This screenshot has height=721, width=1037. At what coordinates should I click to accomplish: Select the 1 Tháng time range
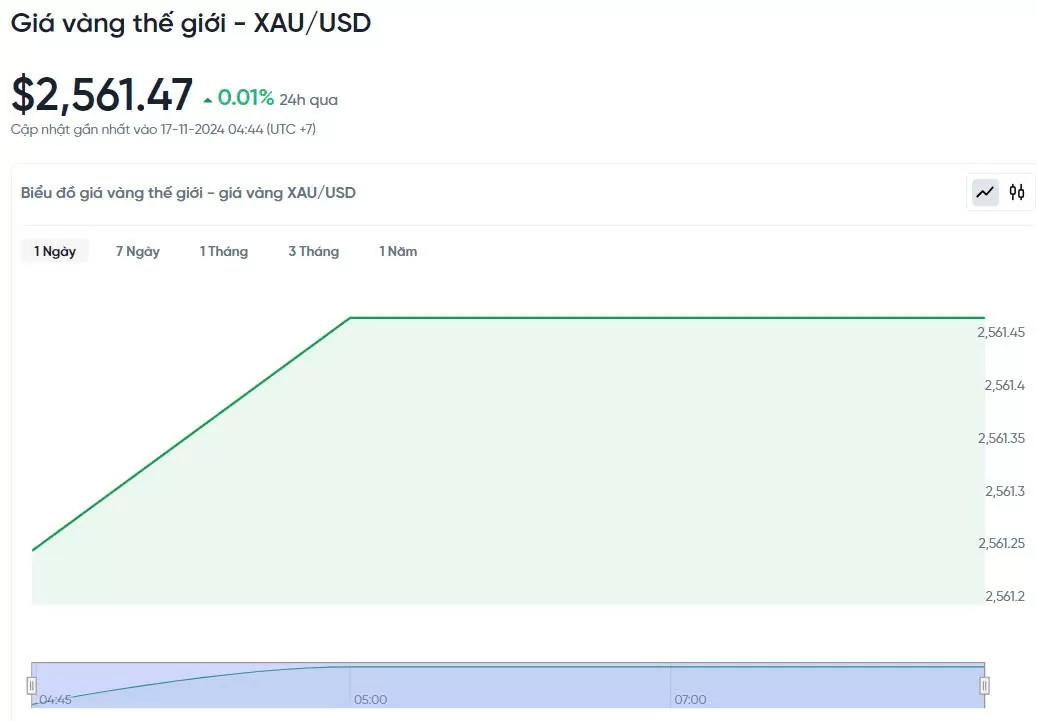224,251
